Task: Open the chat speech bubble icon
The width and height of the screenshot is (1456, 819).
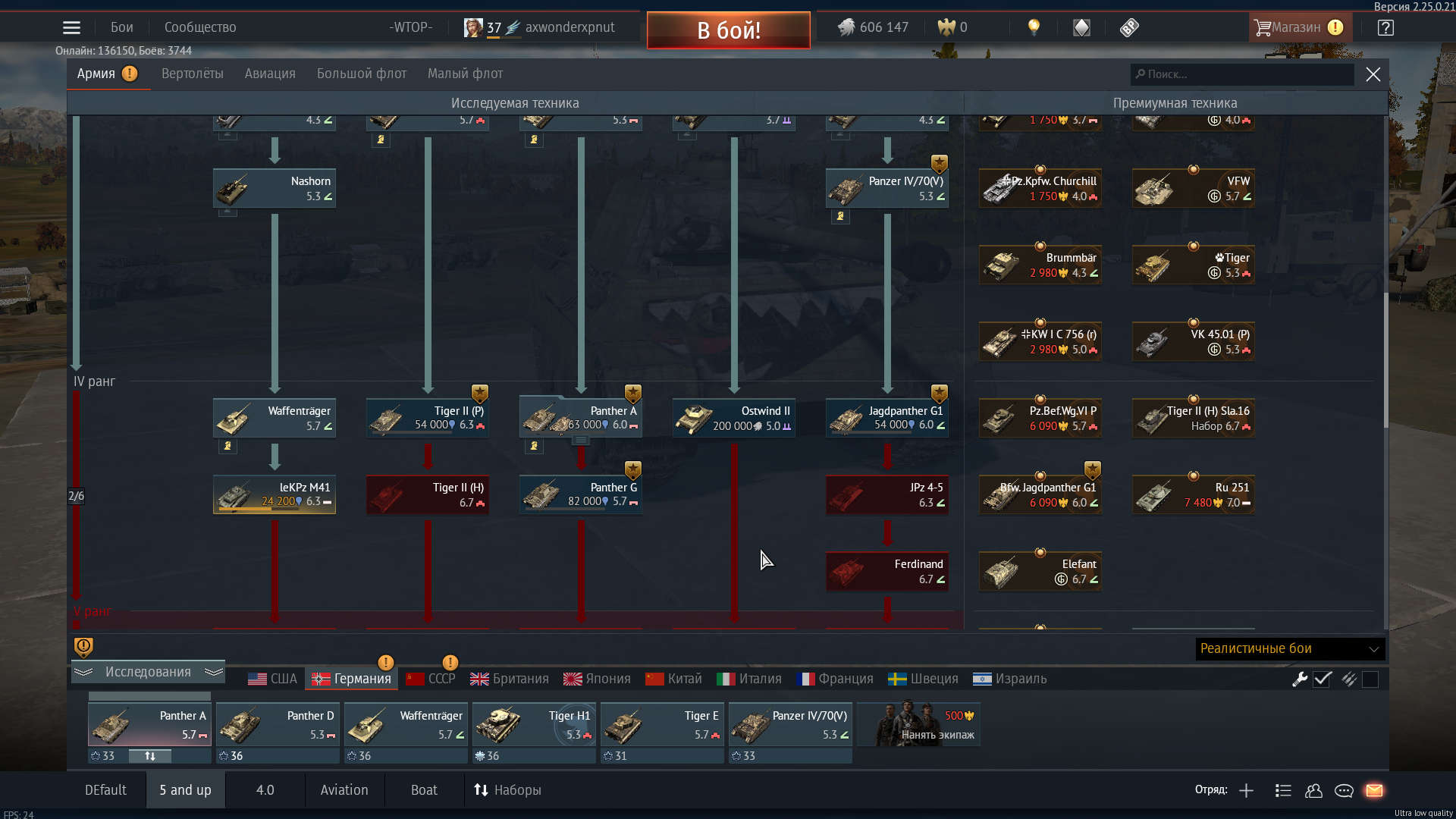Action: click(x=1344, y=791)
